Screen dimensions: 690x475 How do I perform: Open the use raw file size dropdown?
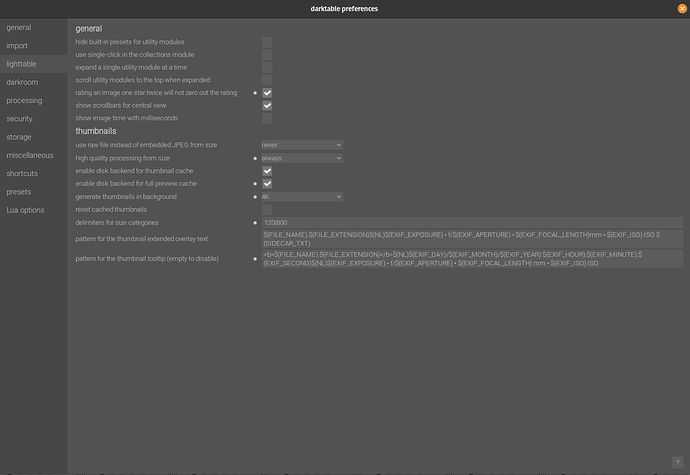point(302,145)
